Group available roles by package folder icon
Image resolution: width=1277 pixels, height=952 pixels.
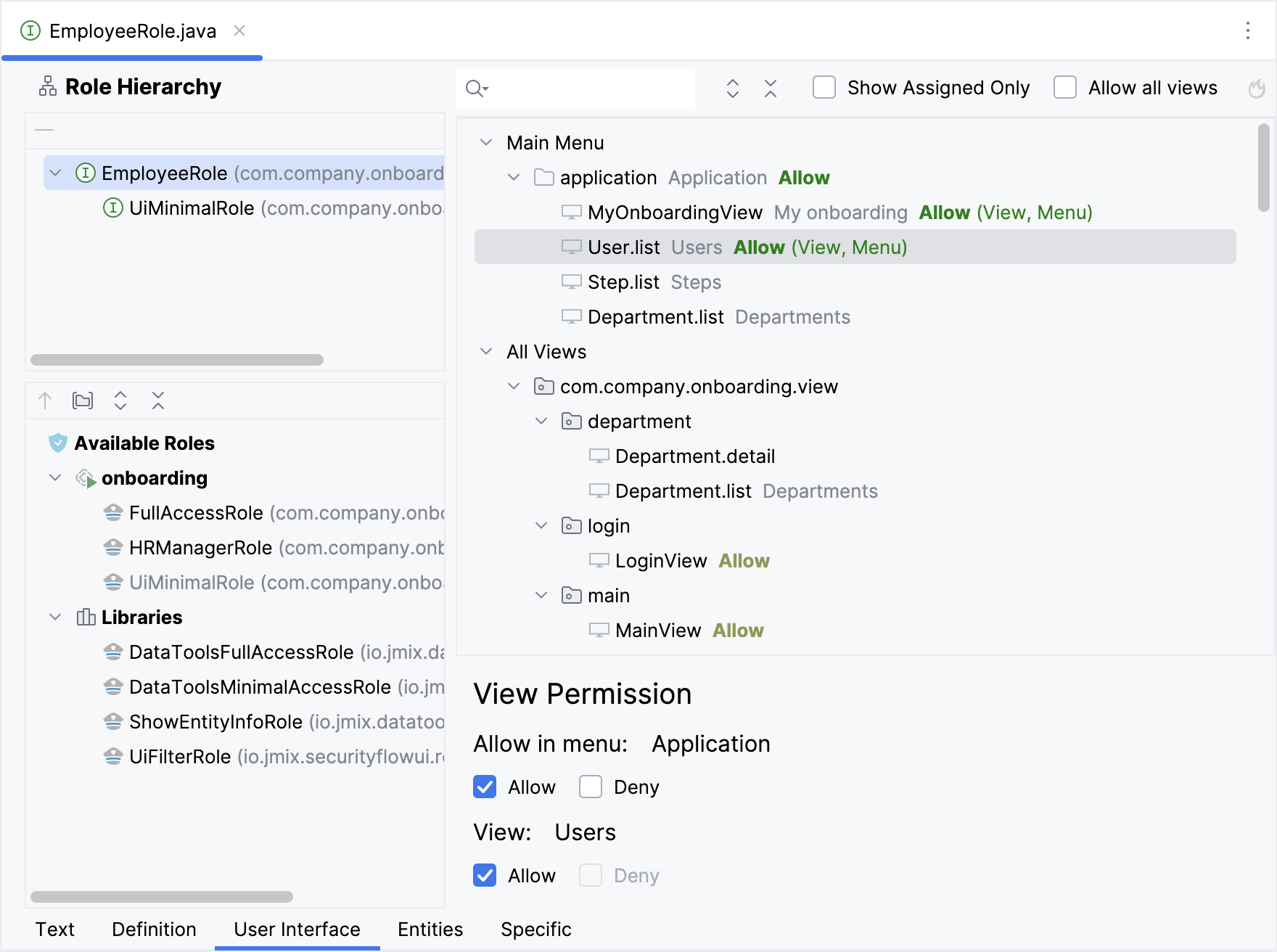pyautogui.click(x=83, y=400)
